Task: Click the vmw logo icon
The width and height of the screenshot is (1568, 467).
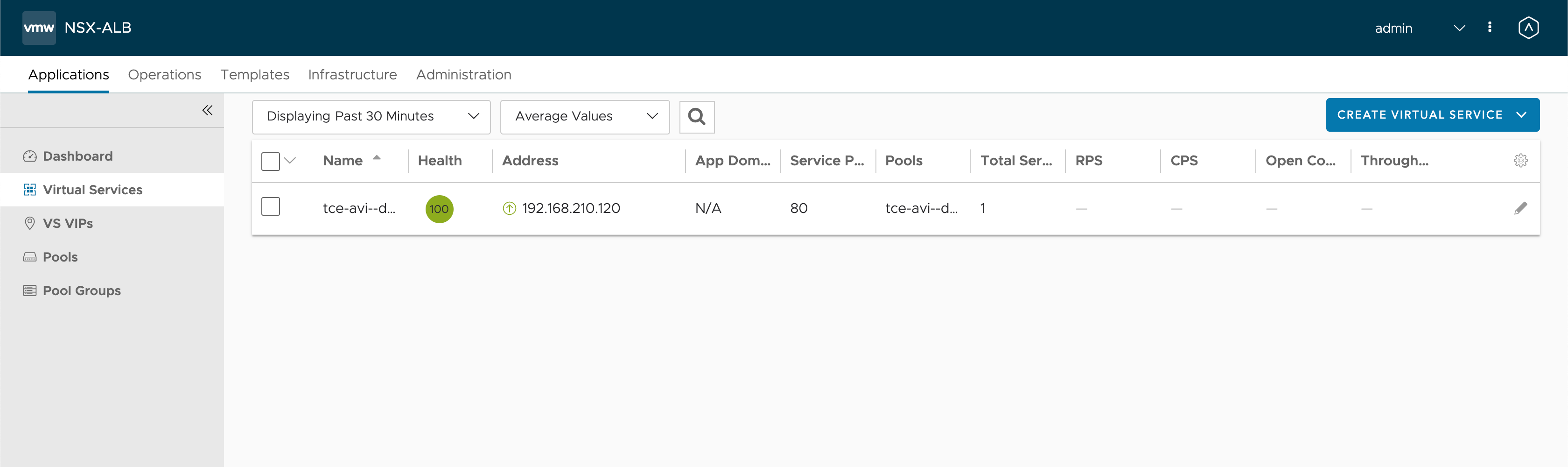Action: 39,28
